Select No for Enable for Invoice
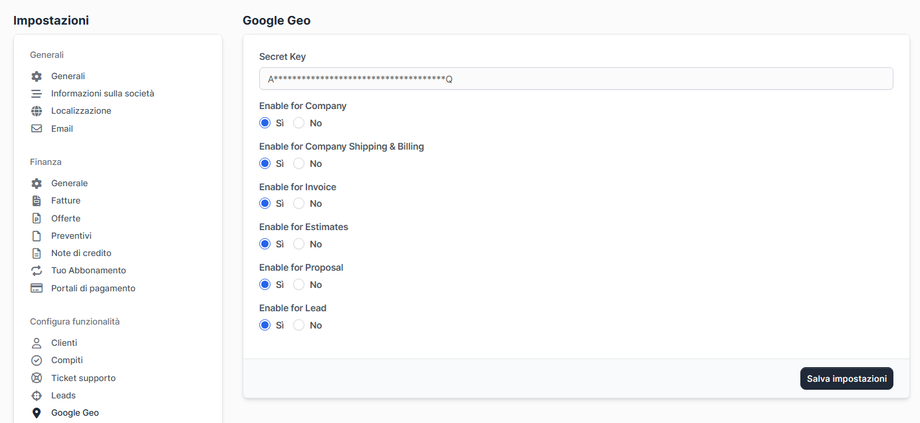This screenshot has height=423, width=920. click(x=299, y=204)
